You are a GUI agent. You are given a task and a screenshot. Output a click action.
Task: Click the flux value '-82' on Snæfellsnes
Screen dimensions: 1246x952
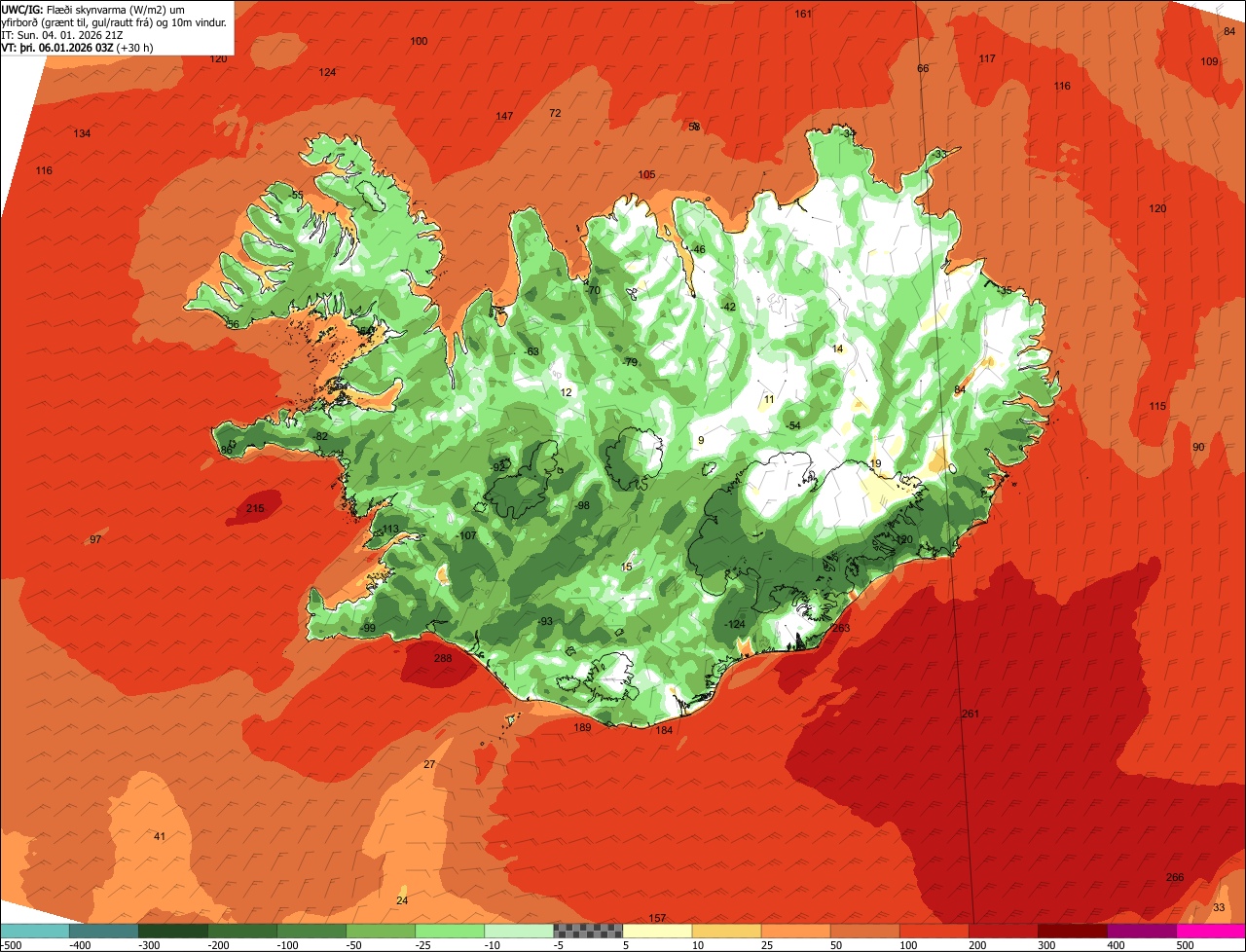[320, 436]
